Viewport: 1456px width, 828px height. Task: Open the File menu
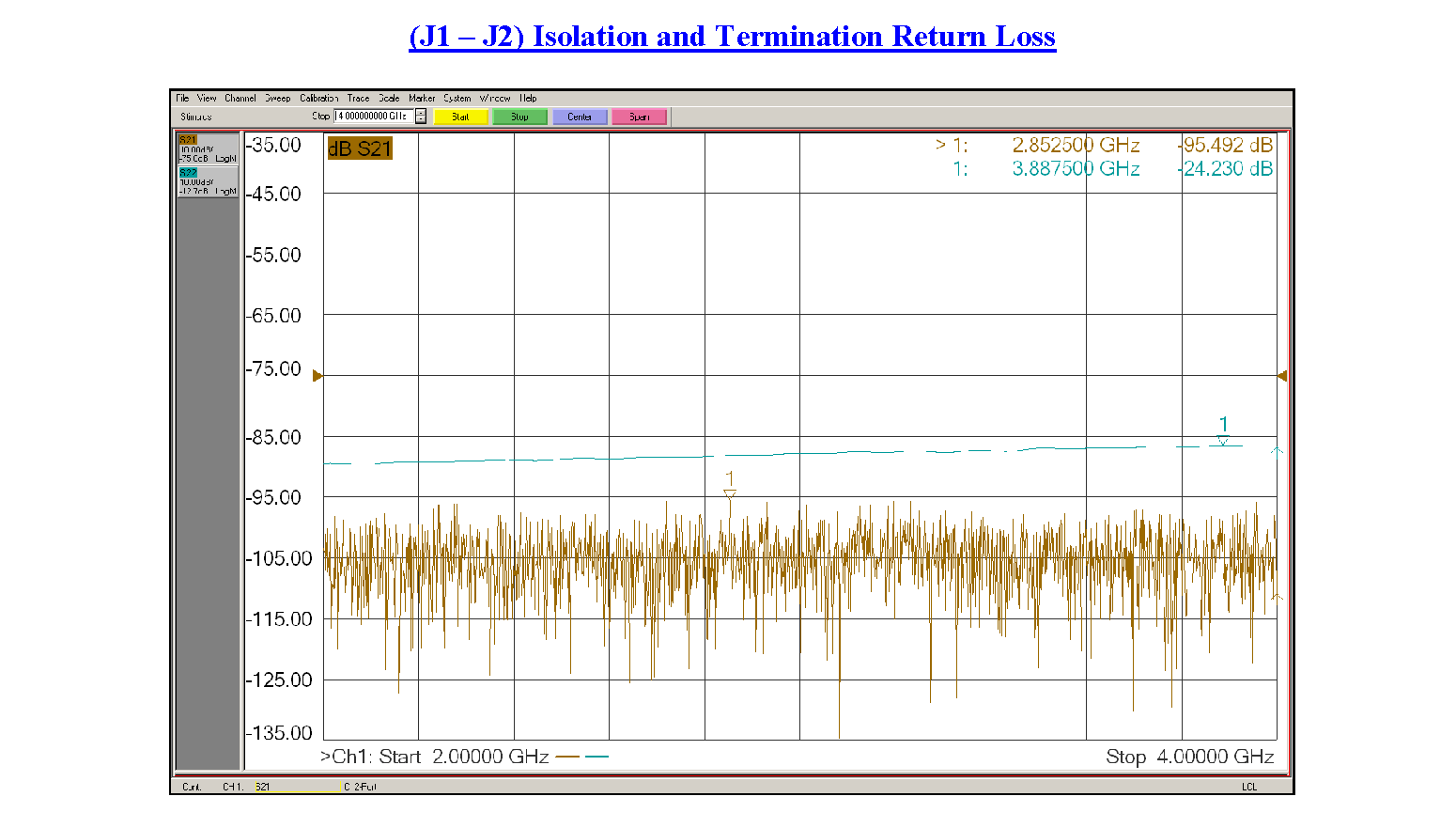coord(182,98)
